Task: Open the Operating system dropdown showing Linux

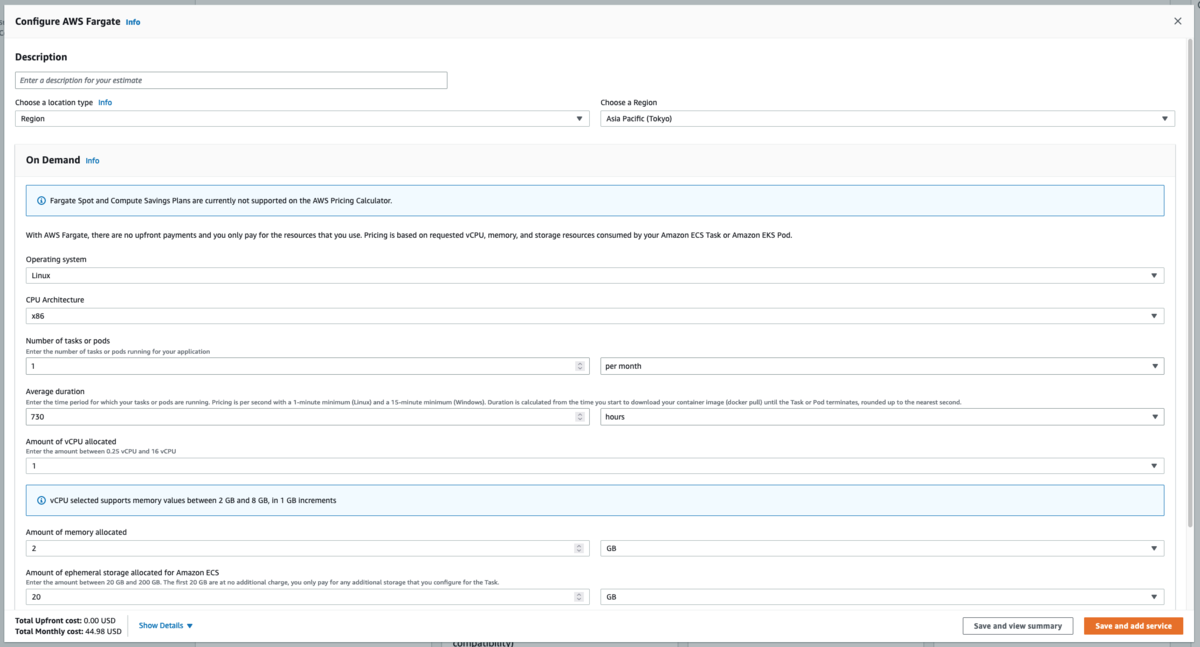Action: click(x=595, y=275)
